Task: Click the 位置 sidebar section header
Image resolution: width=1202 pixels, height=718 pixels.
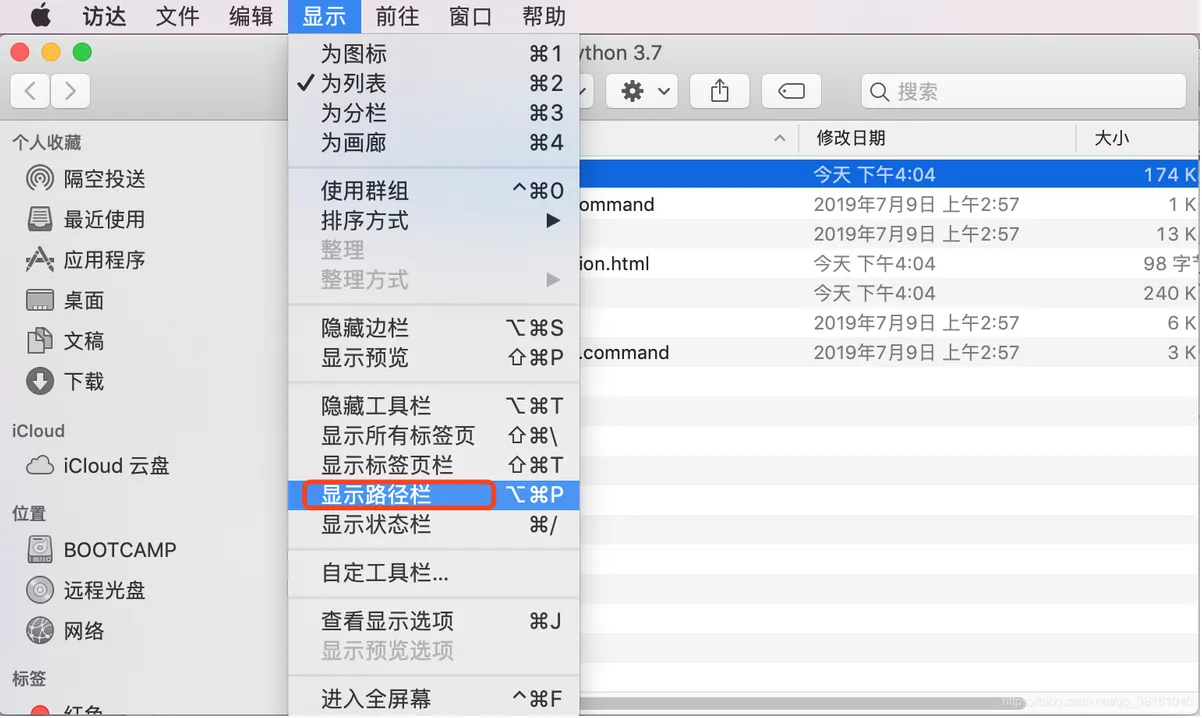Action: point(29,513)
